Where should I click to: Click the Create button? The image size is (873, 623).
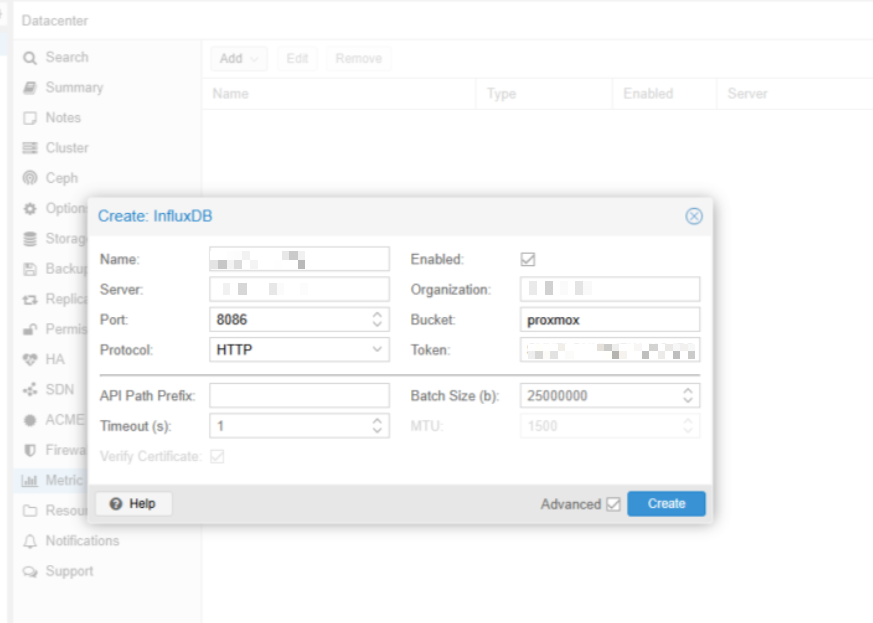pyautogui.click(x=666, y=504)
